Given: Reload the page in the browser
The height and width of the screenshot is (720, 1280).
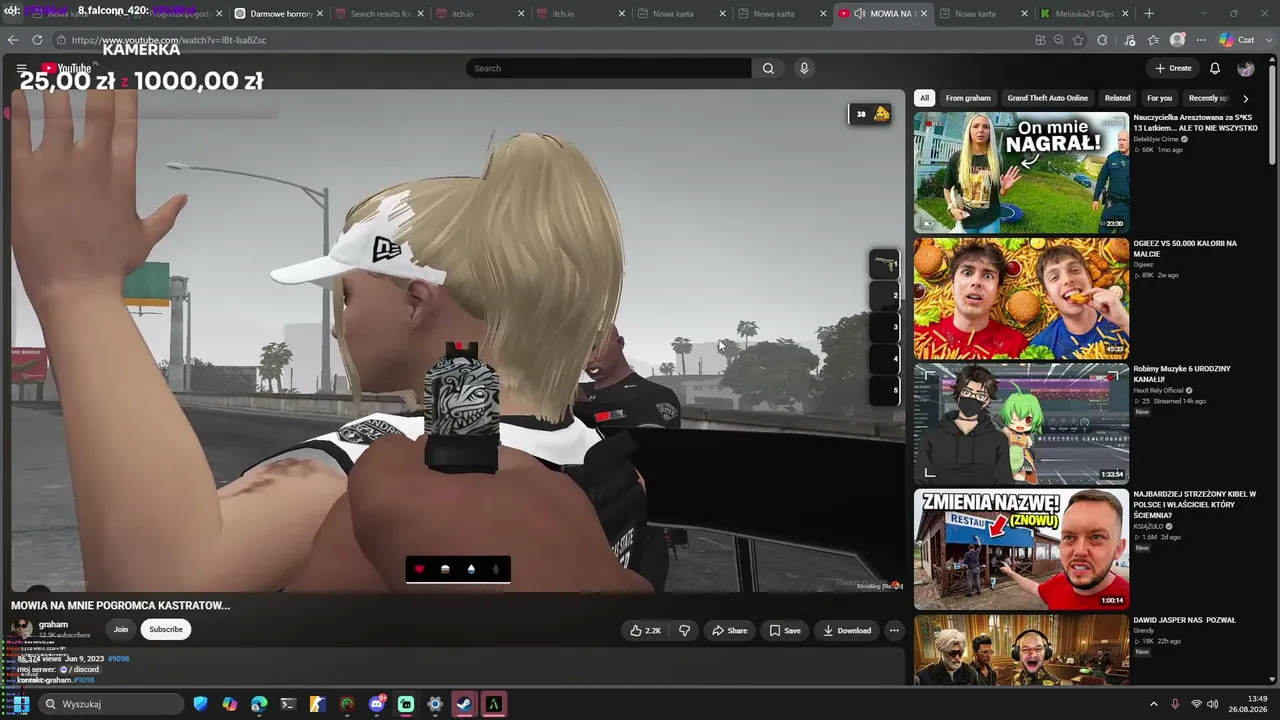Looking at the screenshot, I should tap(37, 40).
